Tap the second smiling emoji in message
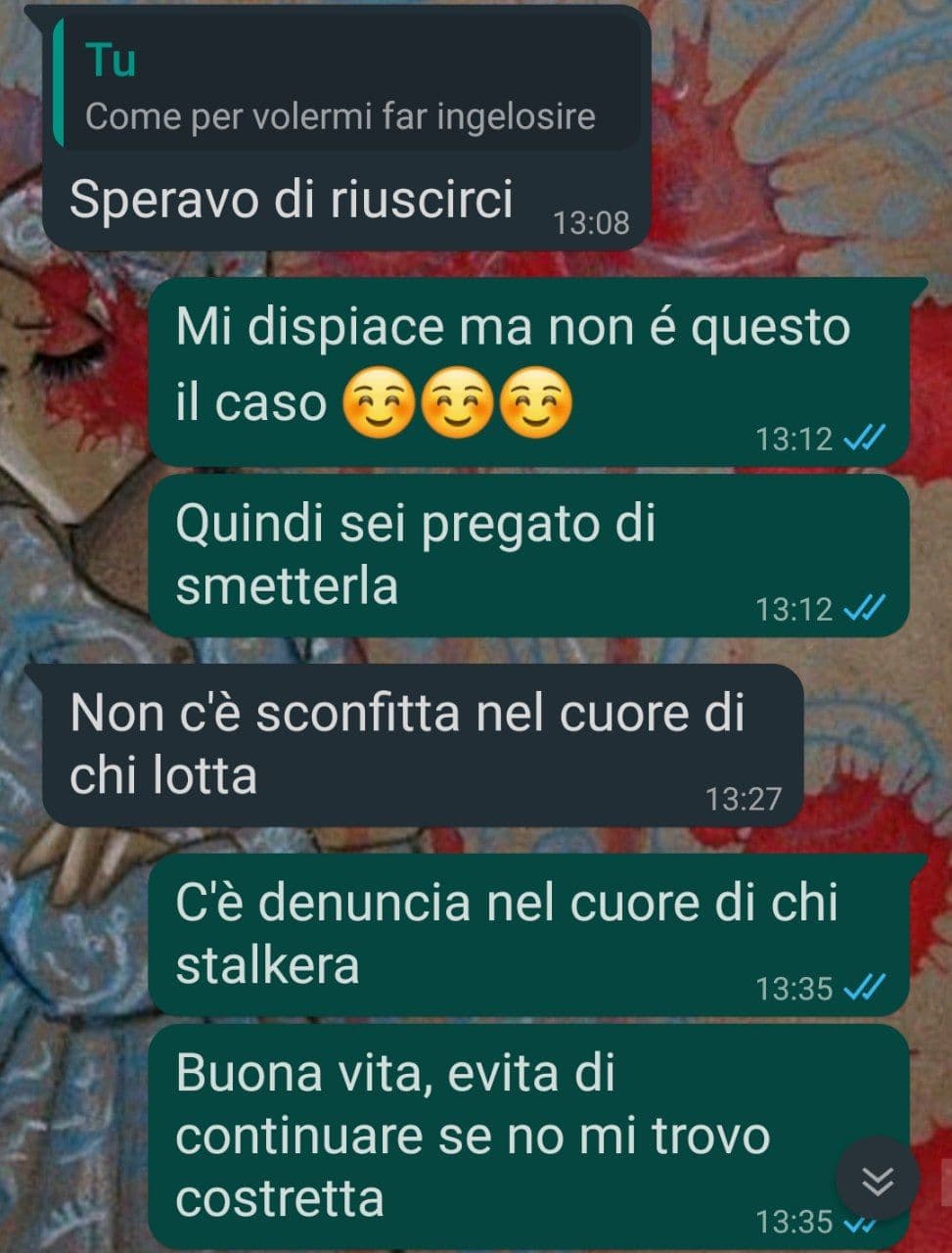The width and height of the screenshot is (952, 1253). click(x=456, y=402)
